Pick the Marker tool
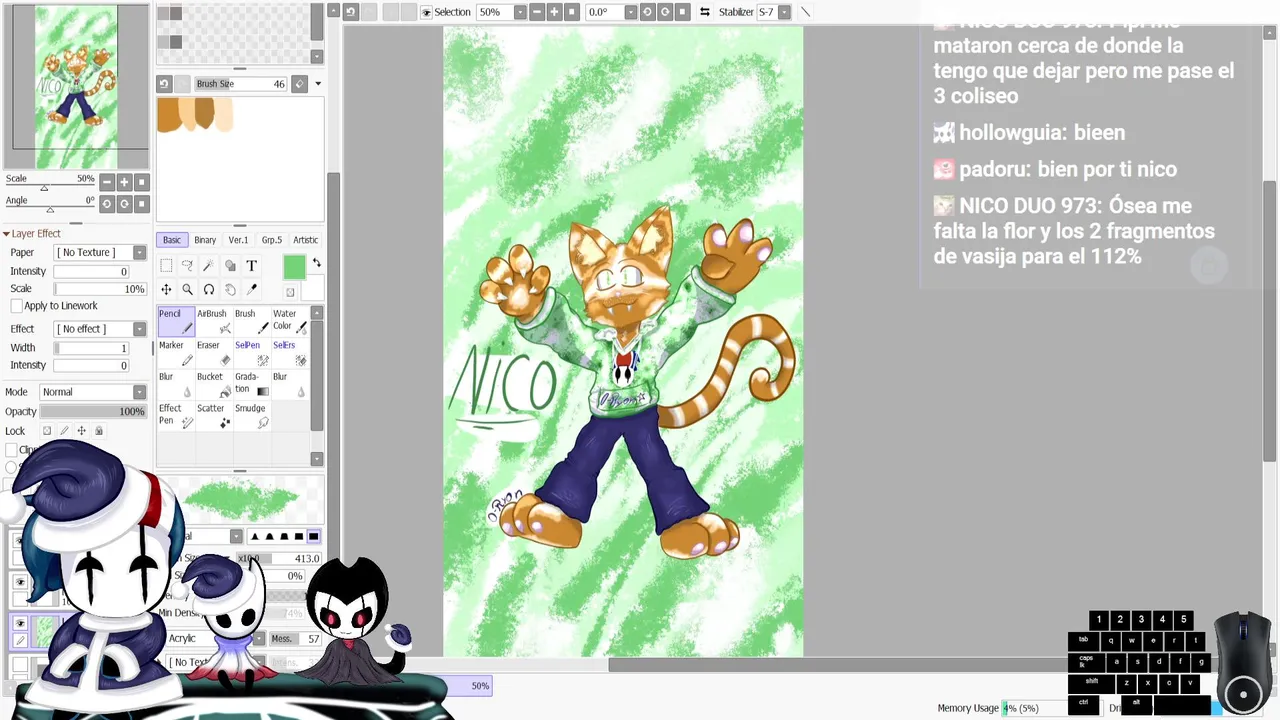 pyautogui.click(x=175, y=353)
